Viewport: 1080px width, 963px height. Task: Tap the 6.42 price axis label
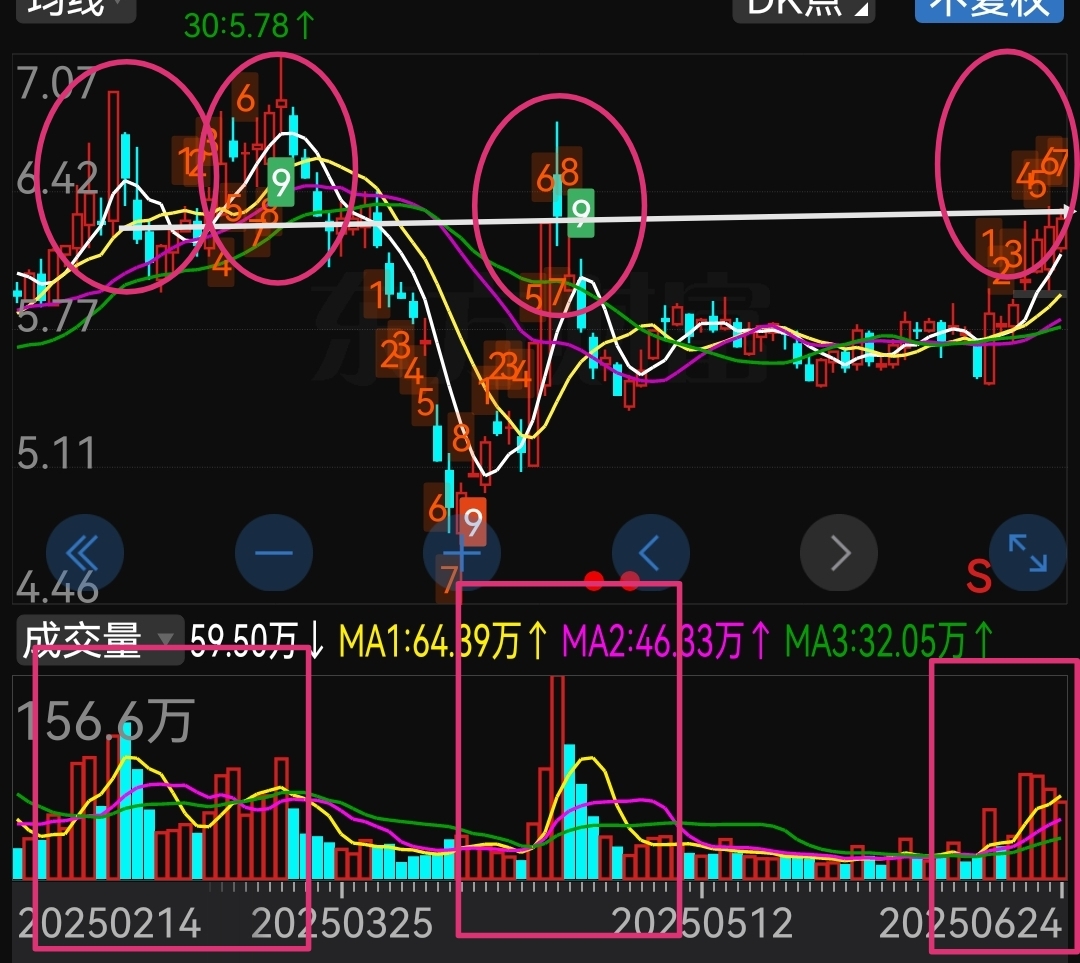pos(56,178)
